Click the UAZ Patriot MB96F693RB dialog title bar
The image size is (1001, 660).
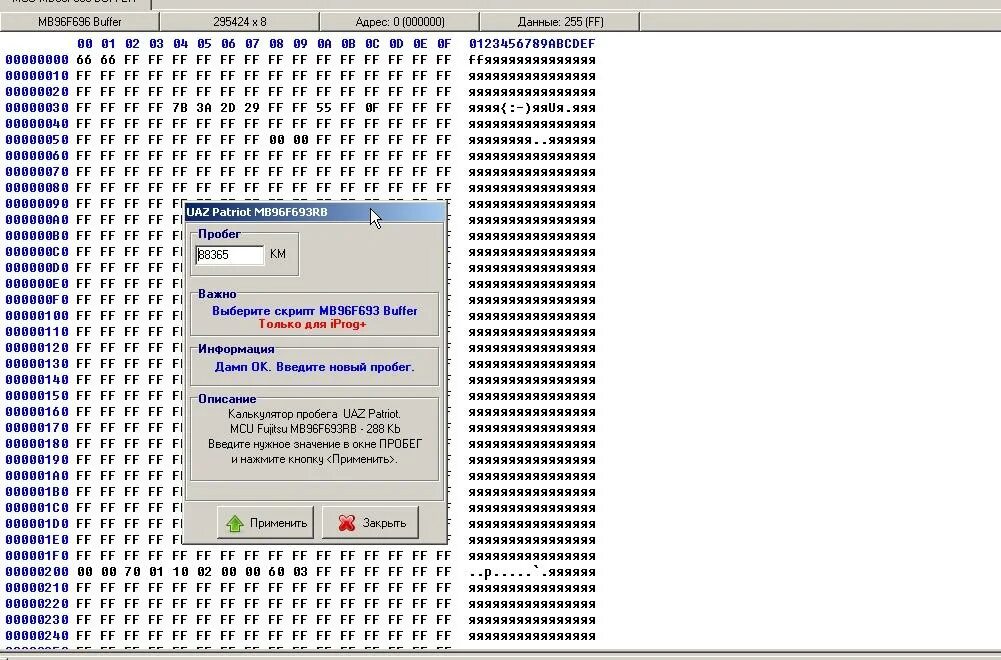point(315,212)
